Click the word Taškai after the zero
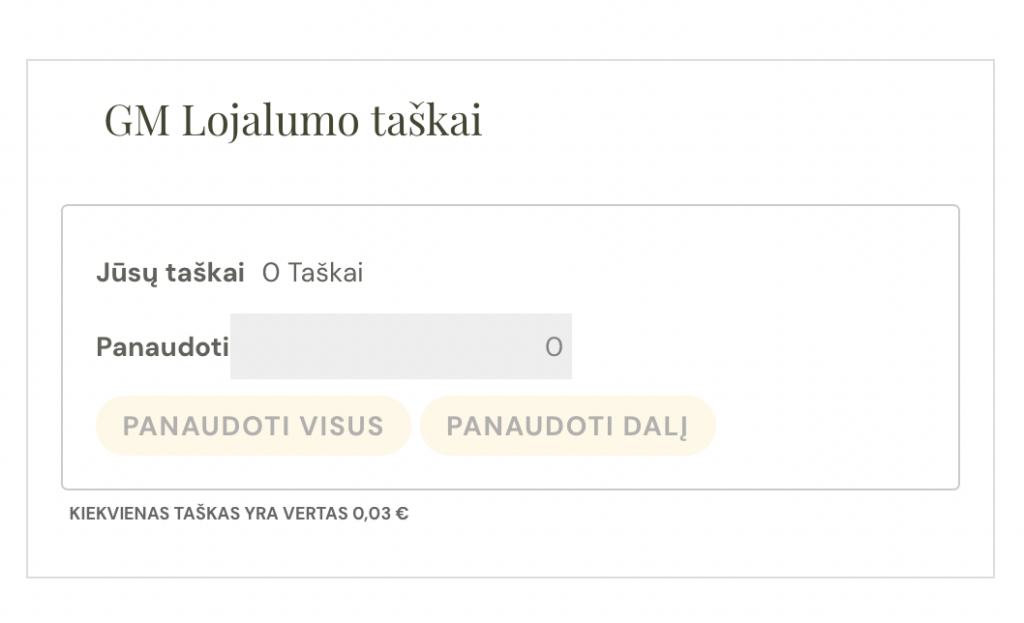Image resolution: width=1024 pixels, height=623 pixels. [x=325, y=273]
